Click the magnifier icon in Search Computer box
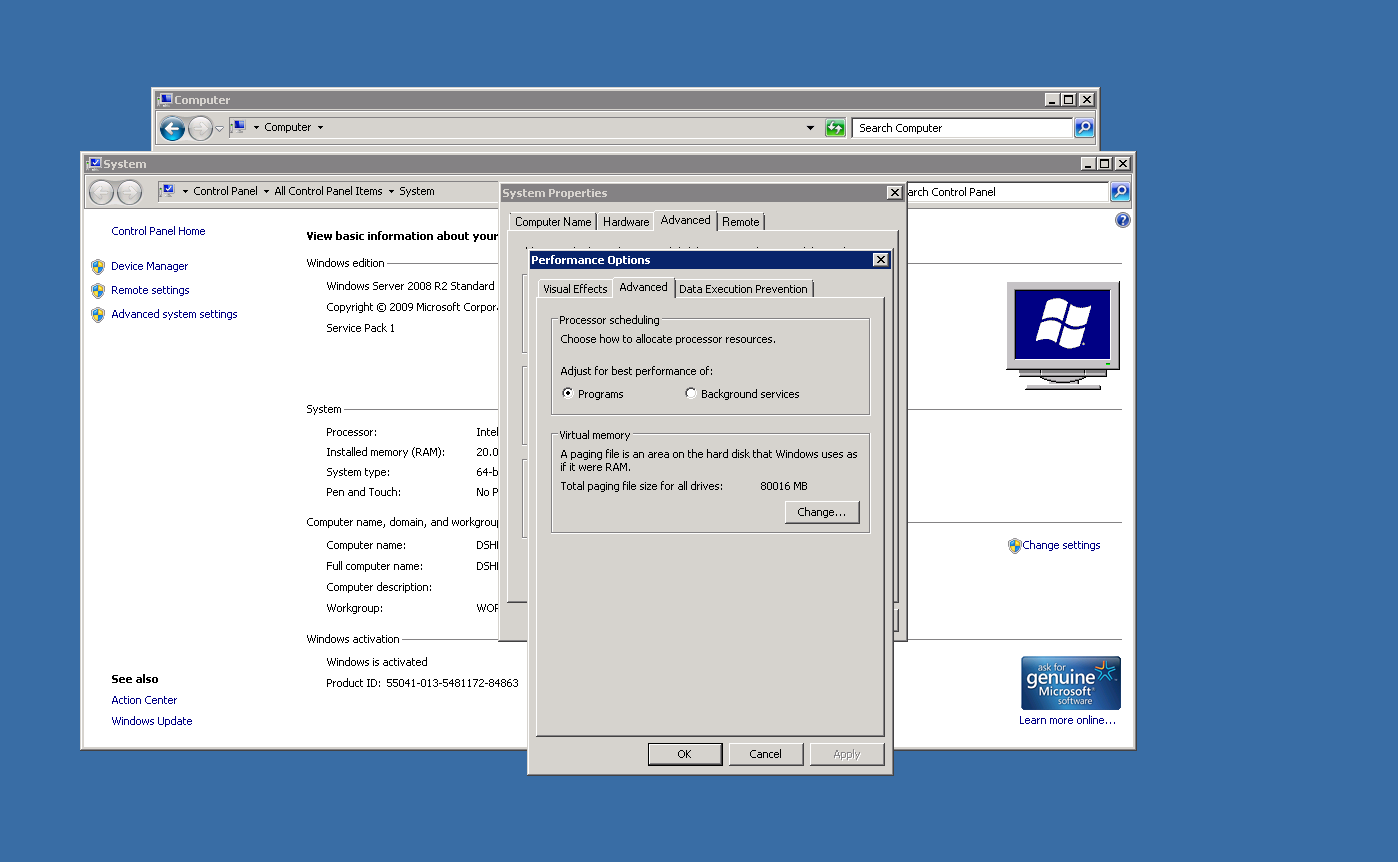The width and height of the screenshot is (1398, 862). pos(1084,127)
